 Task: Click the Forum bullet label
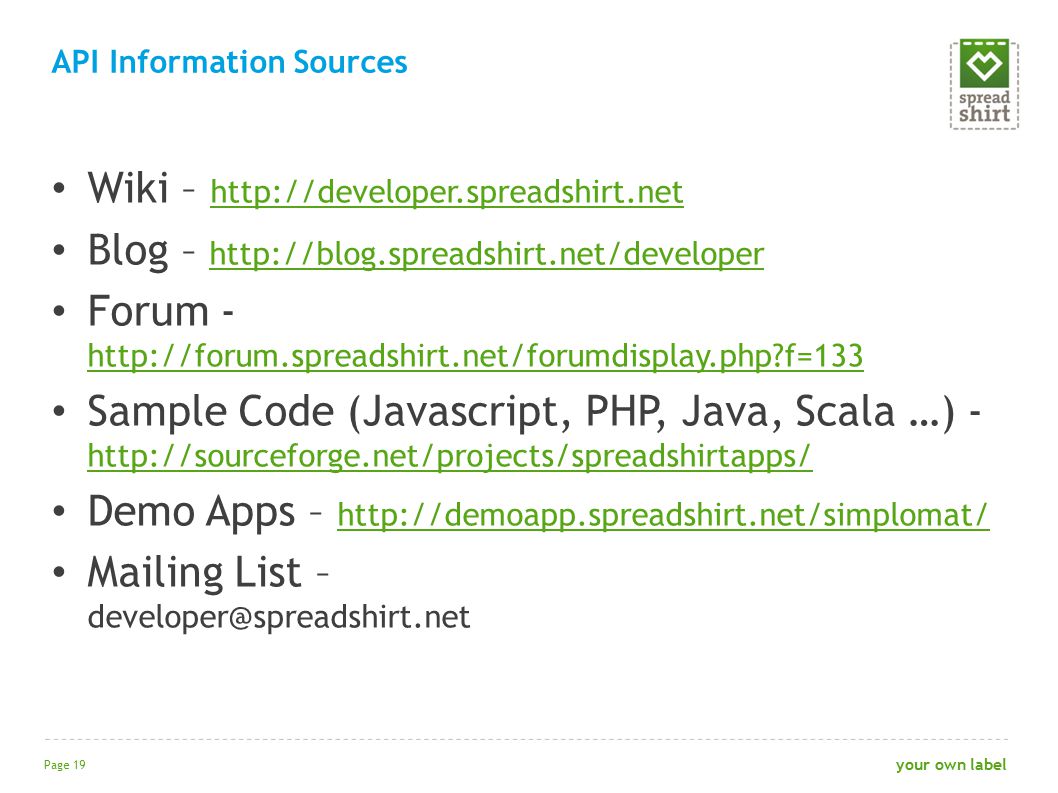[x=148, y=312]
